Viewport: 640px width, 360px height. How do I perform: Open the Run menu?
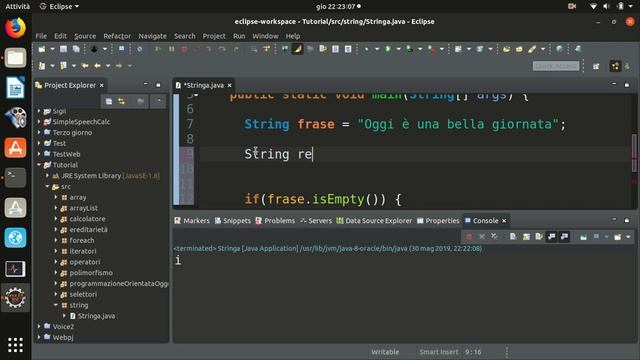click(x=239, y=36)
